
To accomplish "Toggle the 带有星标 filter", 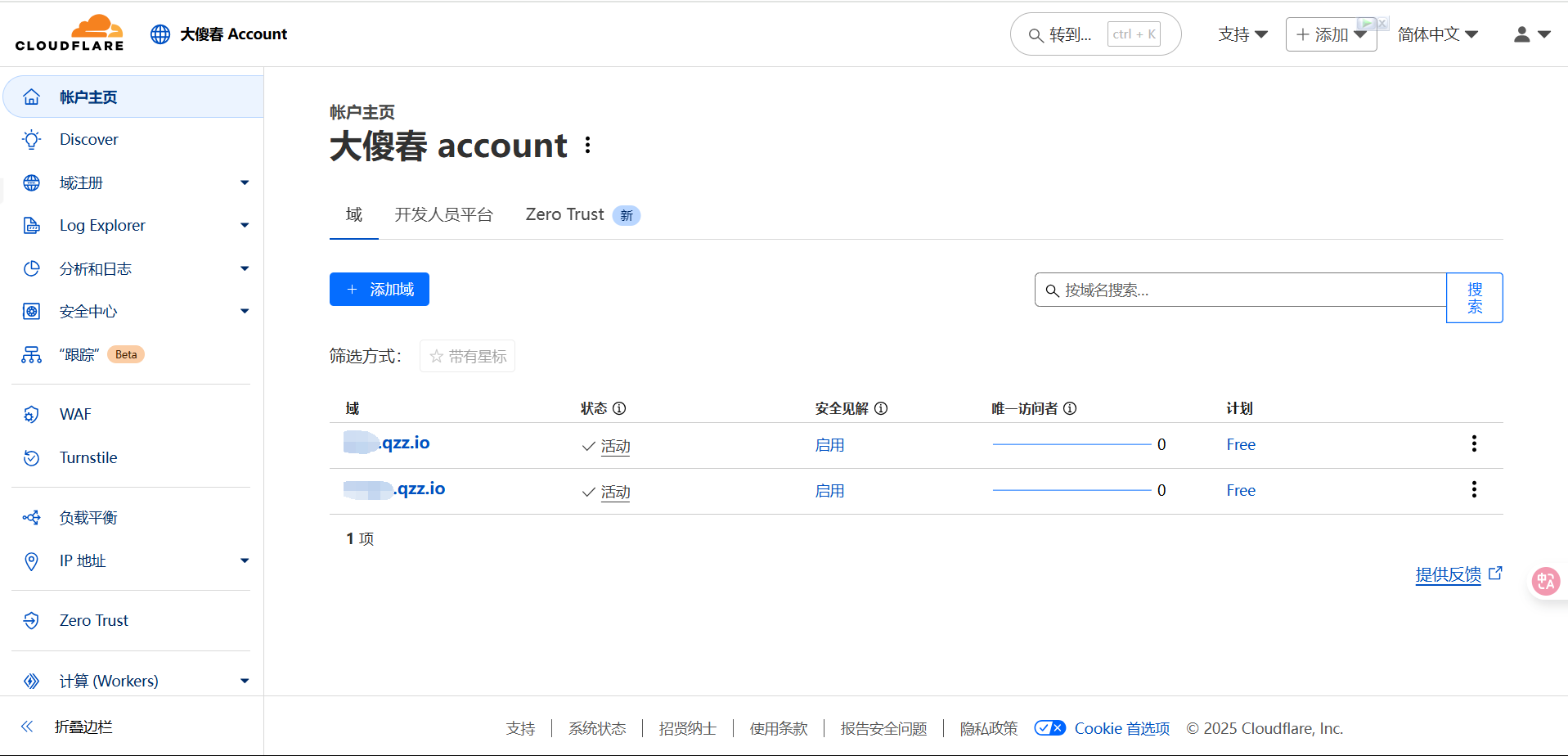I will coord(467,355).
